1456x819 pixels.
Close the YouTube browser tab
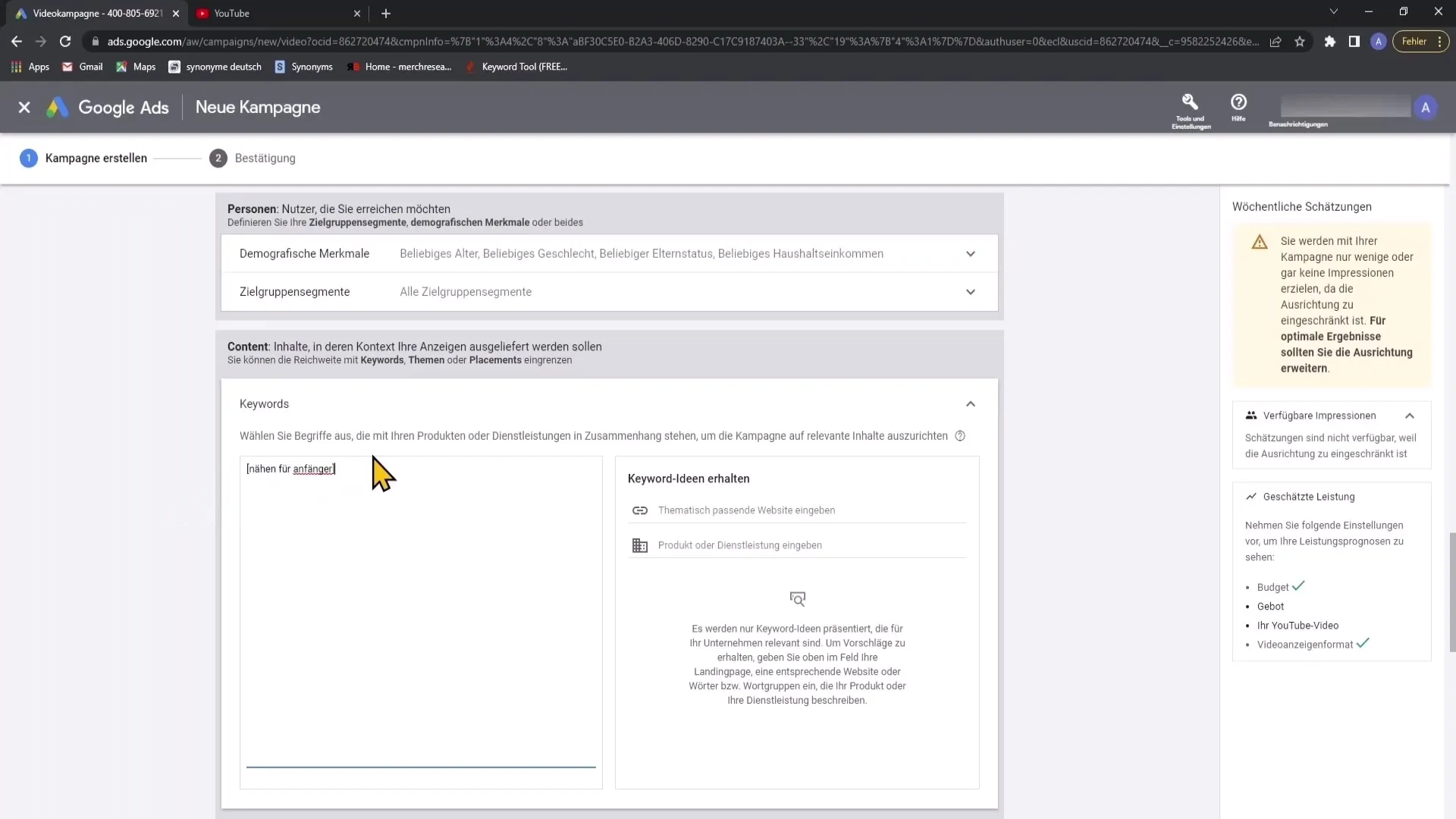coord(357,14)
